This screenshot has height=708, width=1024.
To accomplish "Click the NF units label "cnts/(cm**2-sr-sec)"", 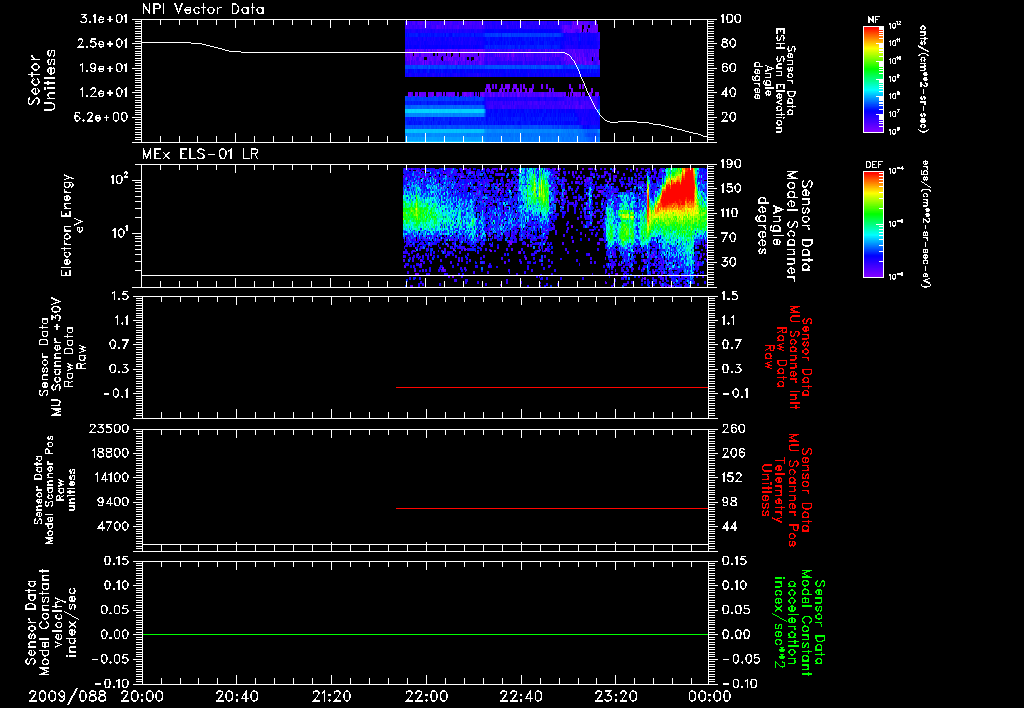I will [923, 79].
